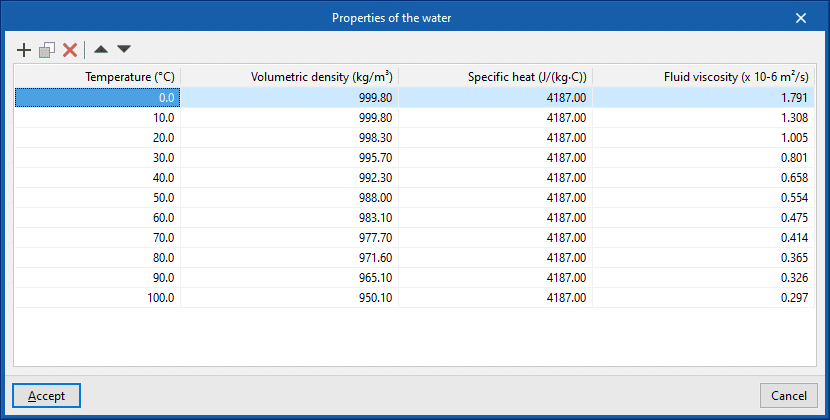
Task: Move row down with the down arrow
Action: tap(124, 49)
